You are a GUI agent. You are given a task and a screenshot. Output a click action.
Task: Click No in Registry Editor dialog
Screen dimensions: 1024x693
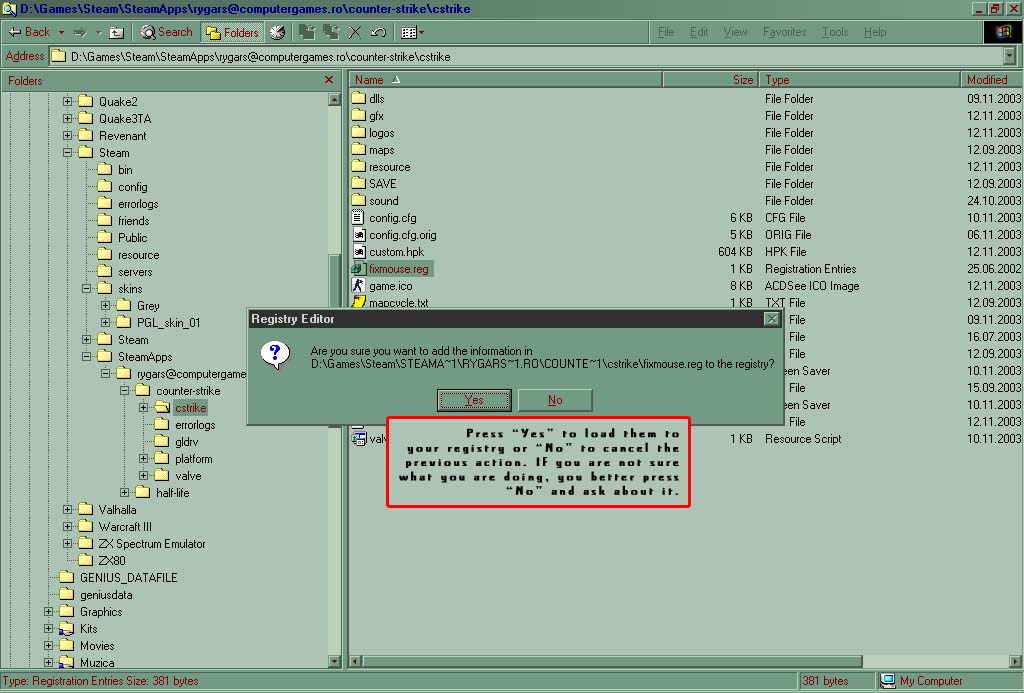coord(555,400)
